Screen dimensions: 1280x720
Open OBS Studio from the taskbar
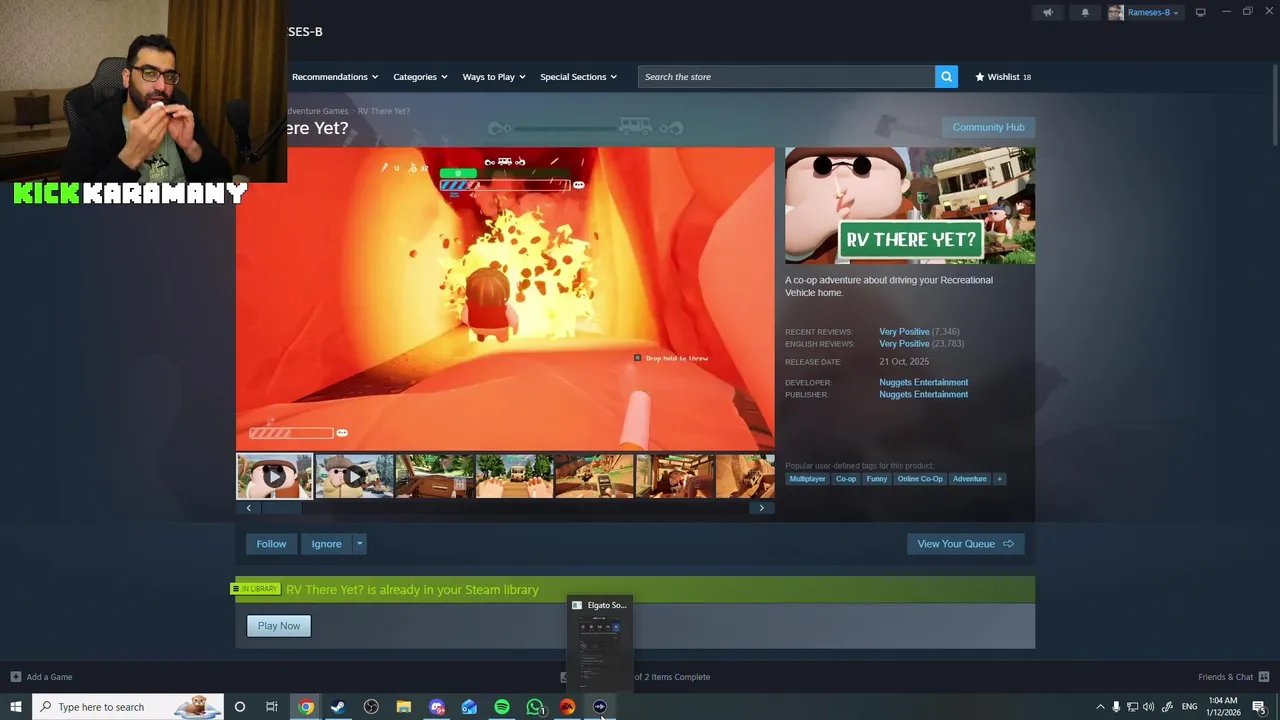(371, 707)
